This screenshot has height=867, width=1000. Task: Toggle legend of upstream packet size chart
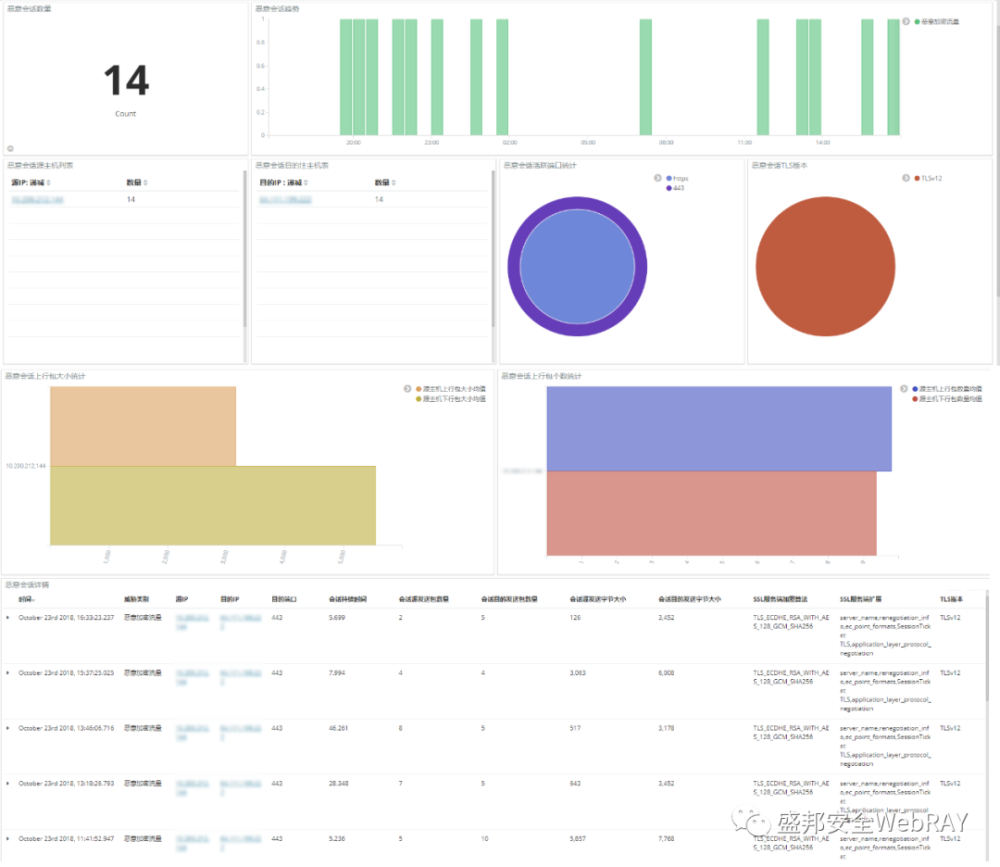point(408,389)
